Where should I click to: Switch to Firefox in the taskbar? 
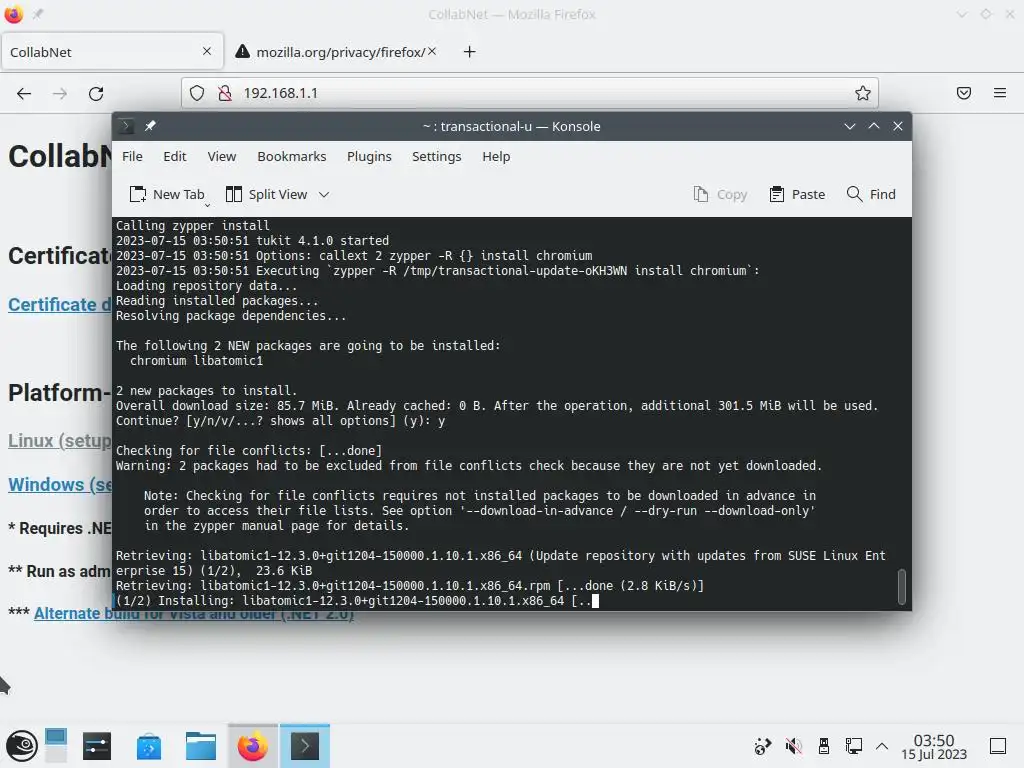point(253,746)
